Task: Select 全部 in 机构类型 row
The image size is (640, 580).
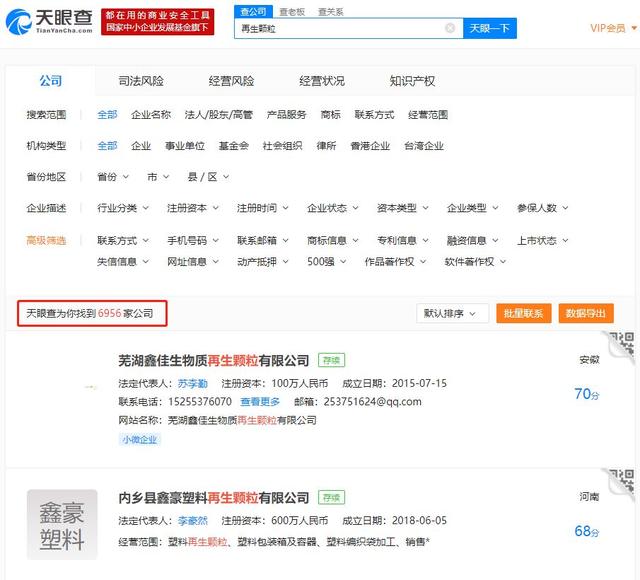Action: 107,146
